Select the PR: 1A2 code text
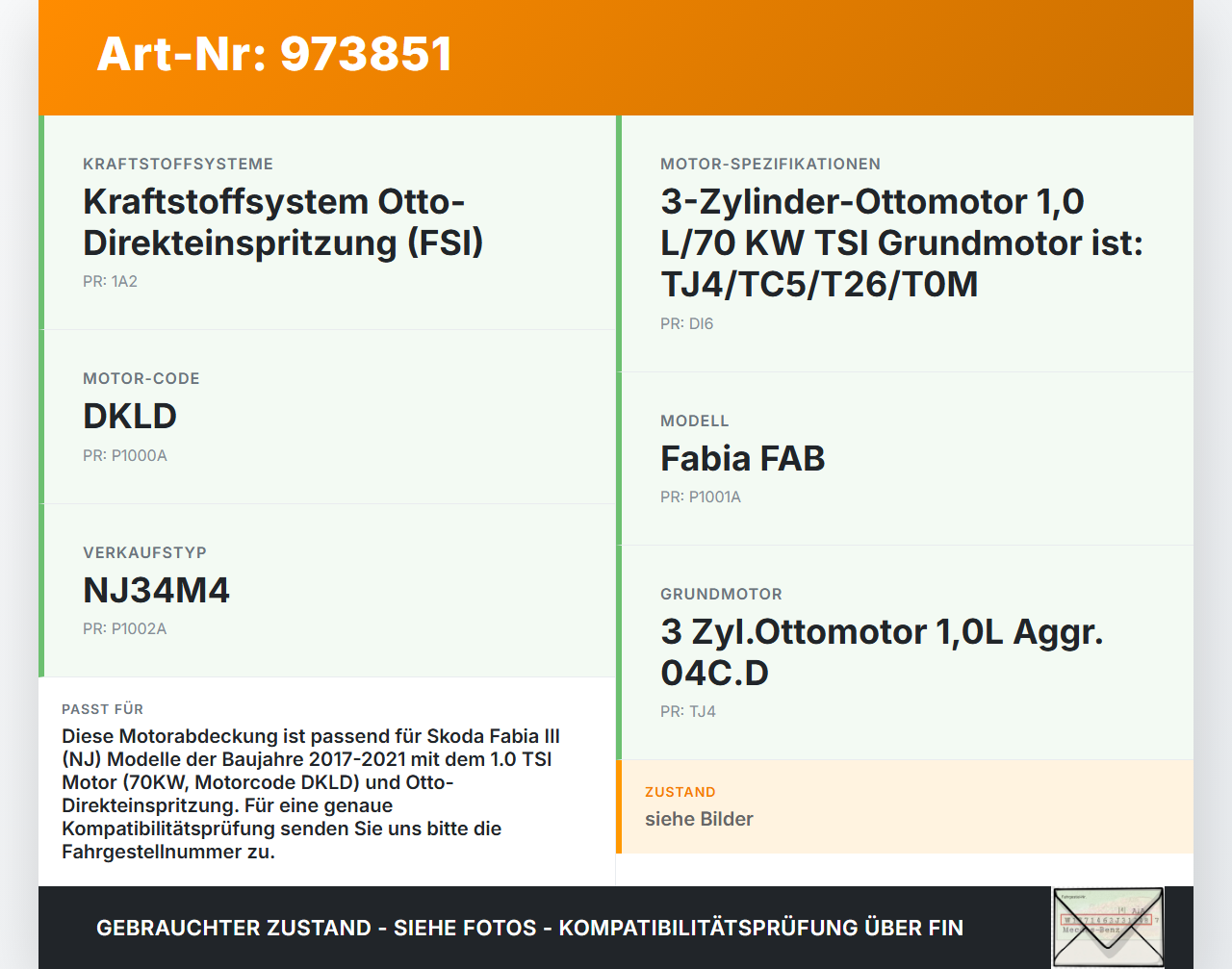The width and height of the screenshot is (1232, 969). [110, 281]
